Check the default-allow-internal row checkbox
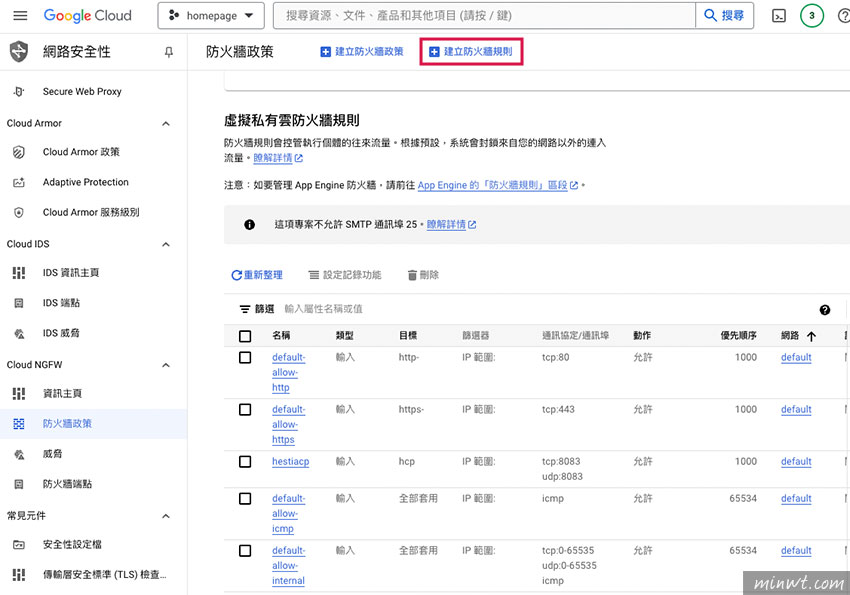The height and width of the screenshot is (595, 850). 245,551
